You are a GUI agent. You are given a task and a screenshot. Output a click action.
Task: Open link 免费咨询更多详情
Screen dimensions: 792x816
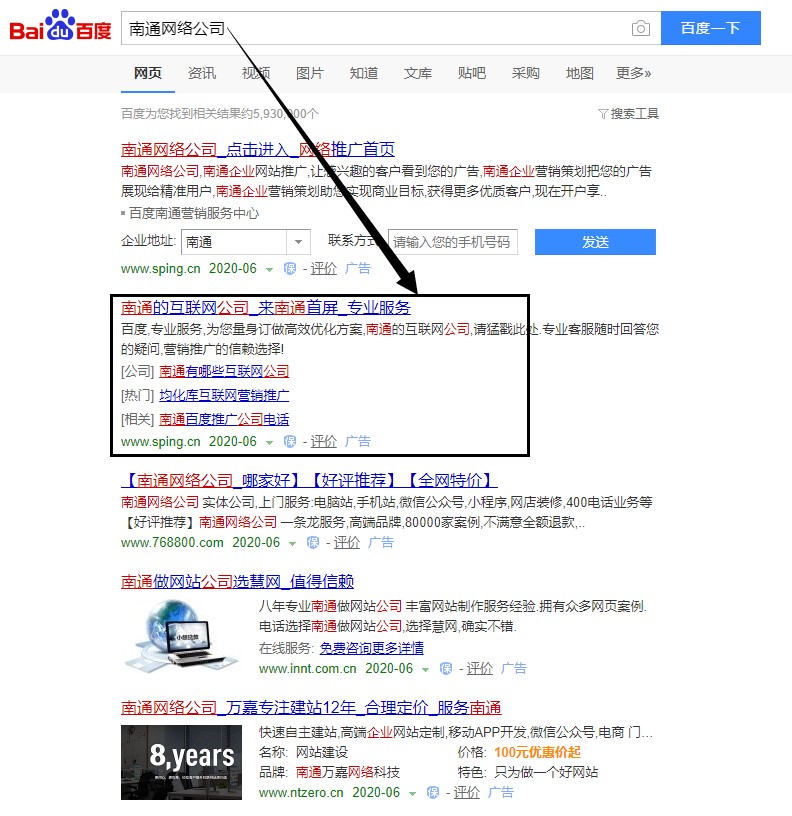[372, 648]
